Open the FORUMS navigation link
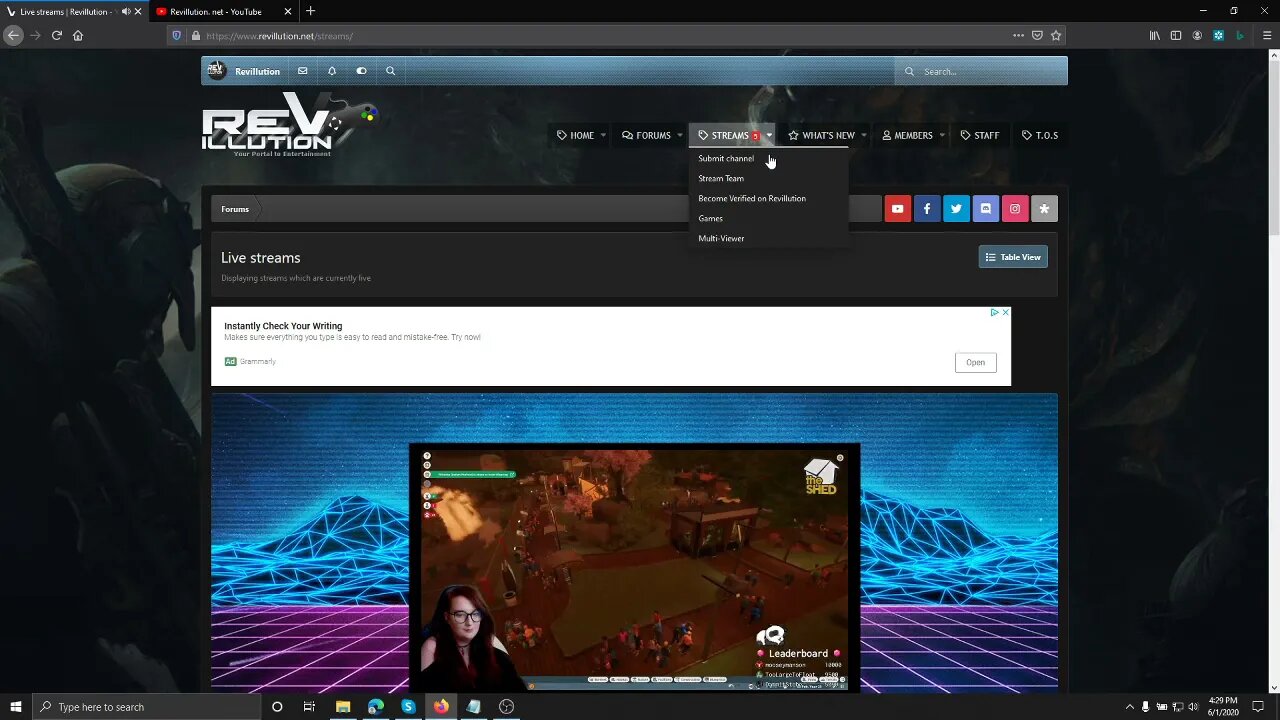 point(646,135)
